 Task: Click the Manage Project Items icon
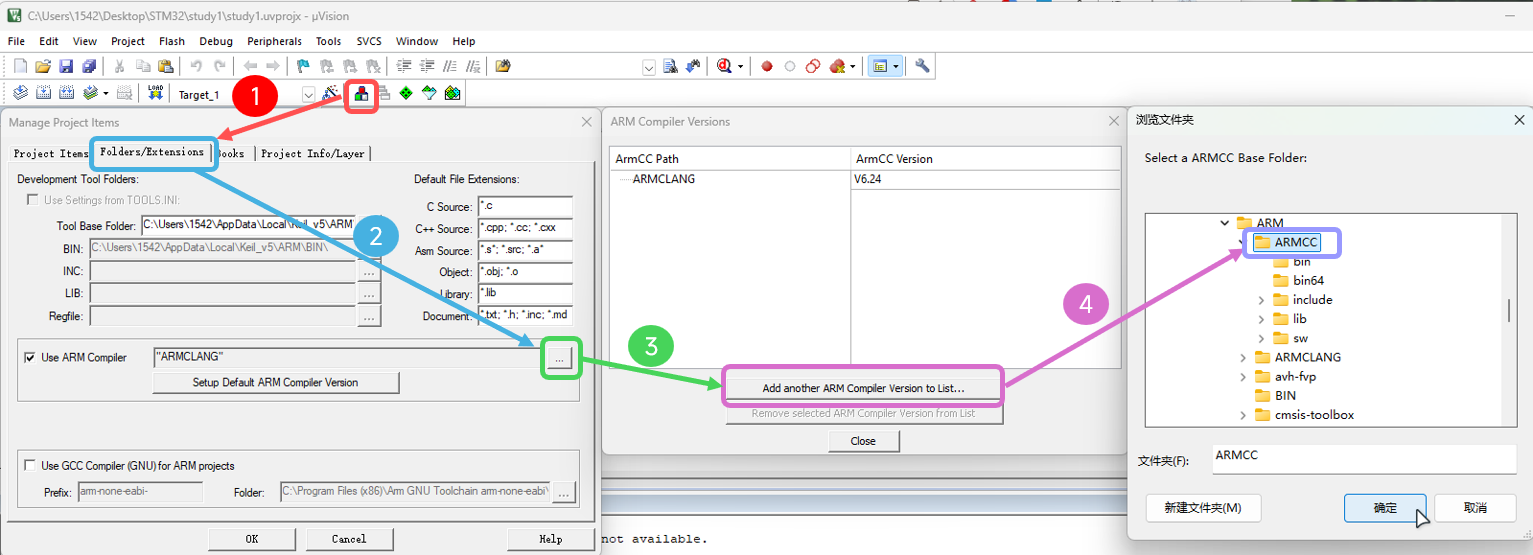[x=361, y=94]
